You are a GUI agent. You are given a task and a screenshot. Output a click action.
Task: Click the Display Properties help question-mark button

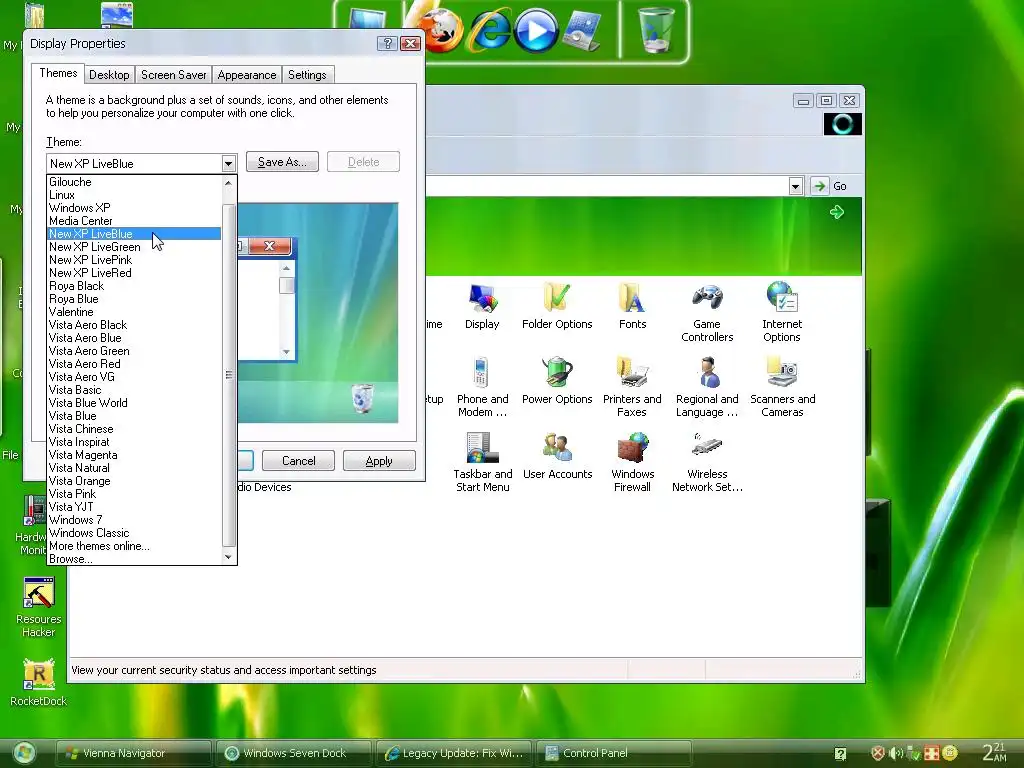pos(387,43)
